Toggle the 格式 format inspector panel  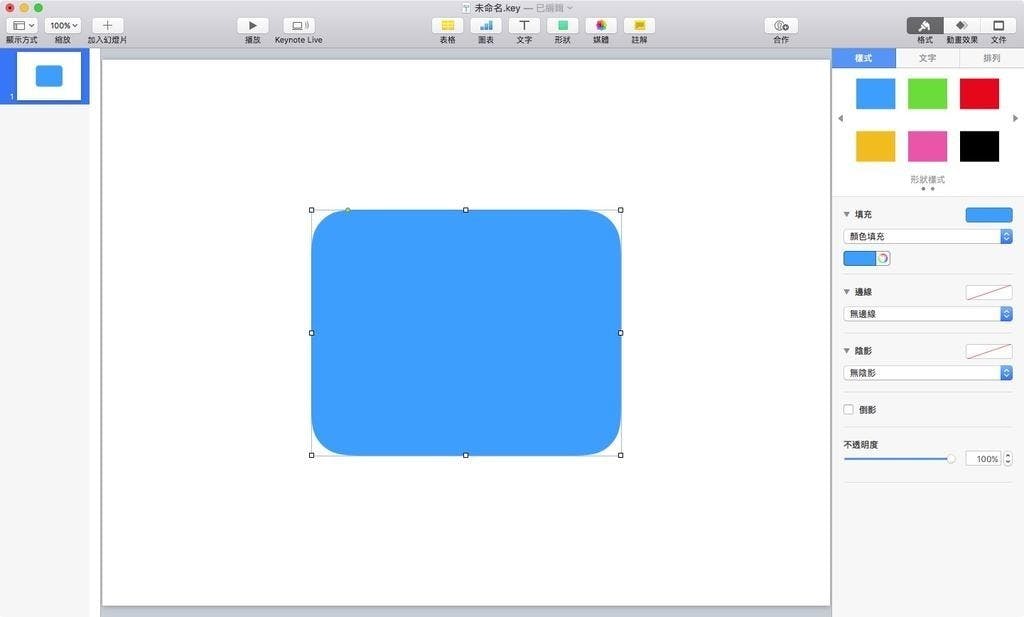point(925,25)
